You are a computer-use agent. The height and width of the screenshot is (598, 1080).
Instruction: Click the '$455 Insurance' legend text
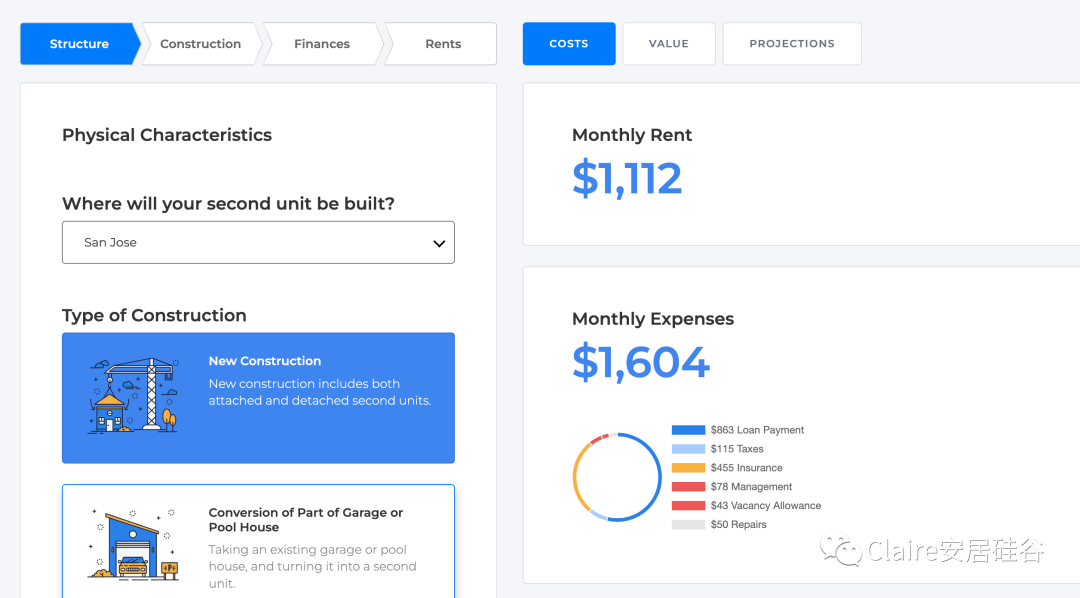coord(747,468)
